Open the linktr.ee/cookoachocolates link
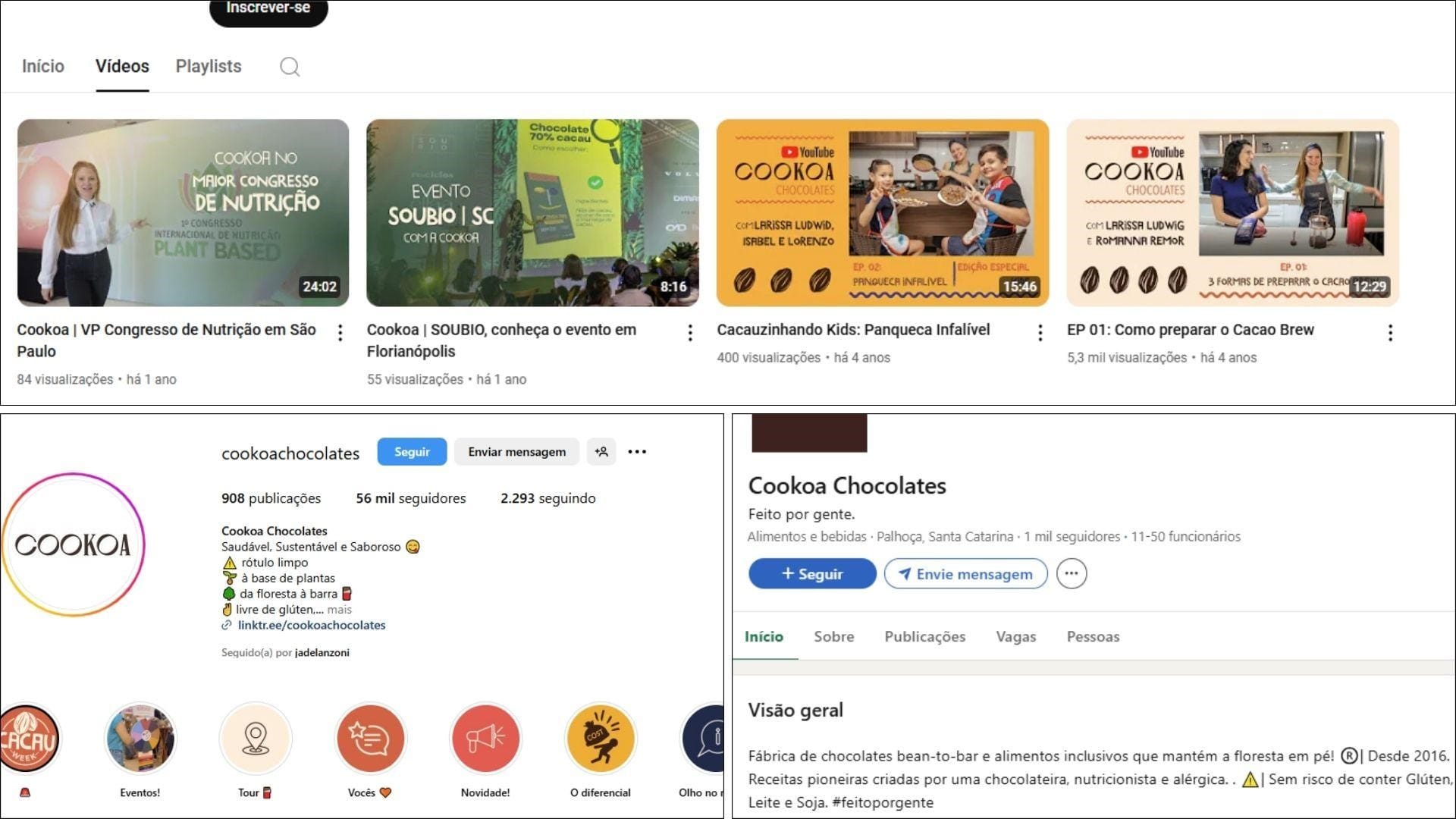 click(x=312, y=626)
